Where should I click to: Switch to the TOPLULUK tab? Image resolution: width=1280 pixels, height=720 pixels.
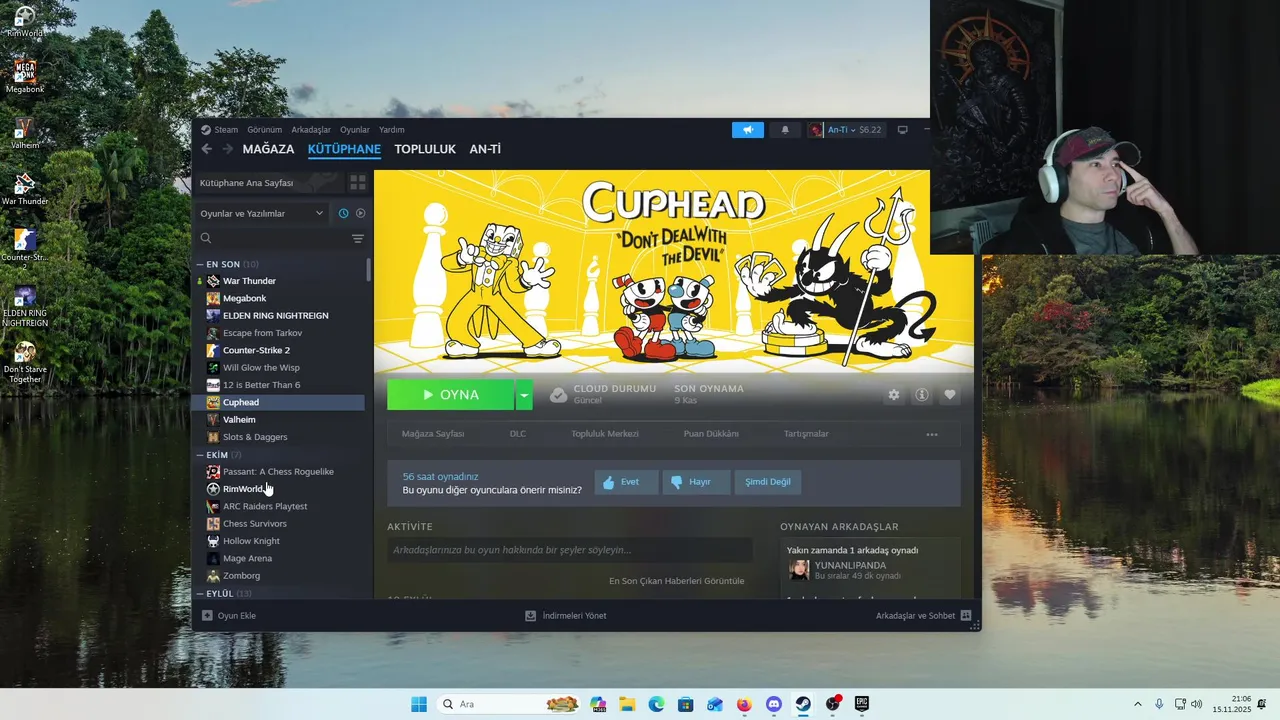(x=425, y=149)
